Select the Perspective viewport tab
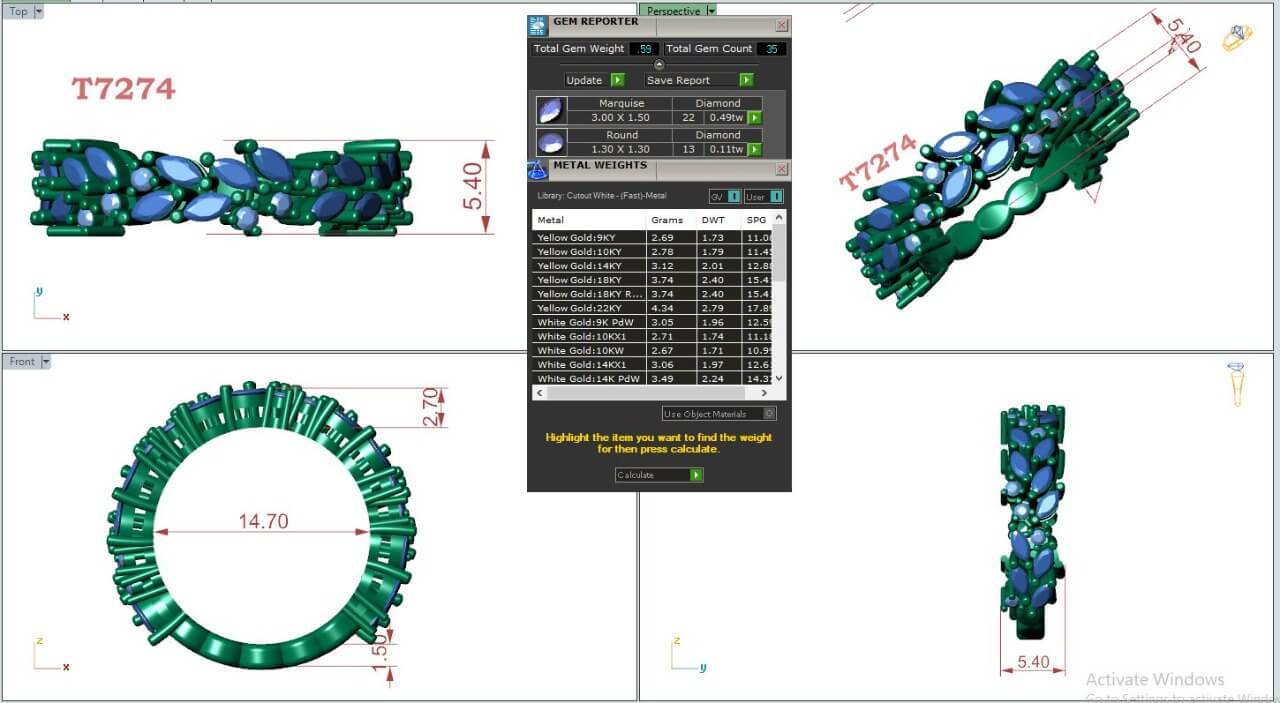This screenshot has width=1280, height=703. pyautogui.click(x=673, y=11)
